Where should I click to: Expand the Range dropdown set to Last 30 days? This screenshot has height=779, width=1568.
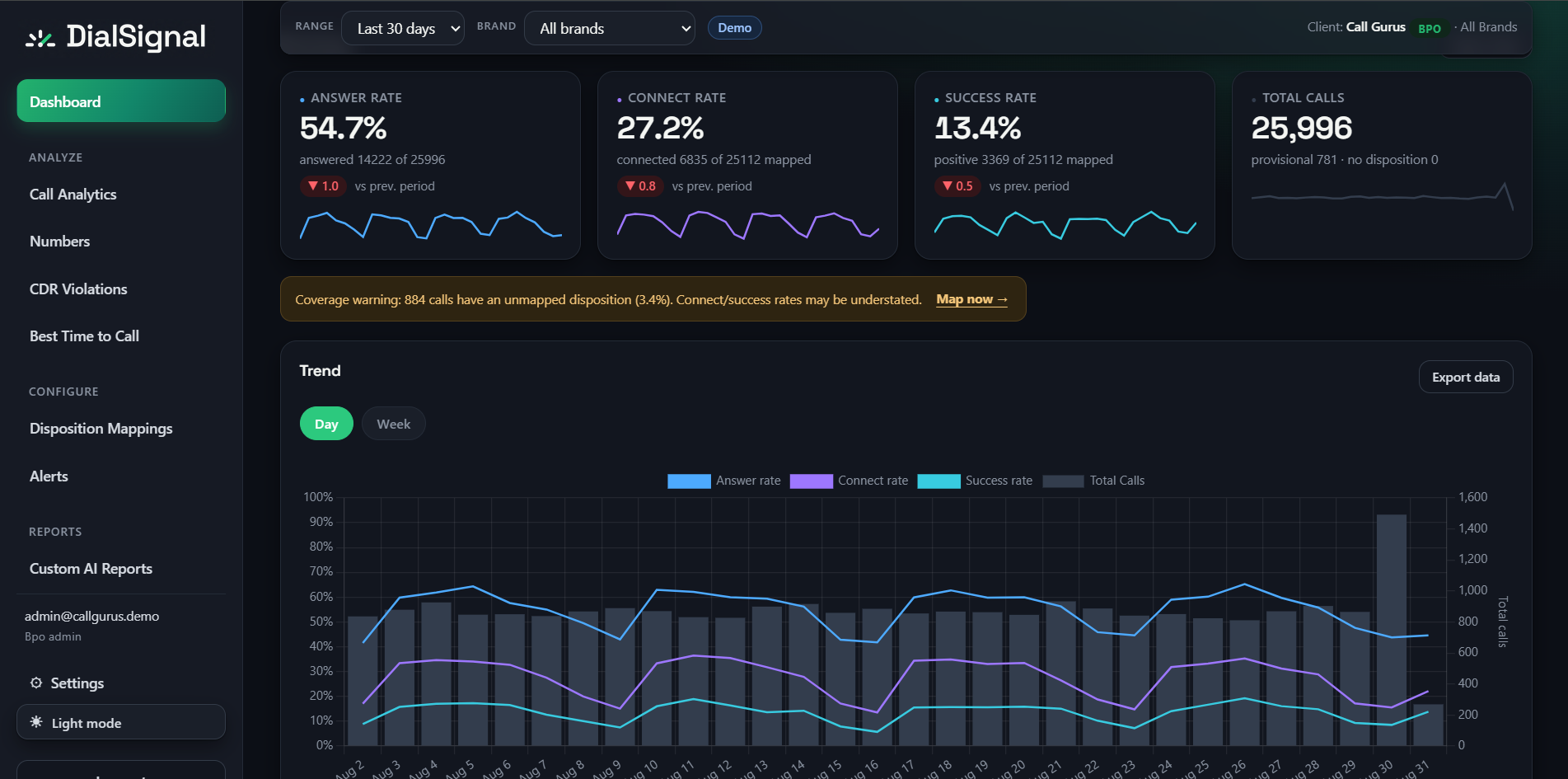pos(403,28)
